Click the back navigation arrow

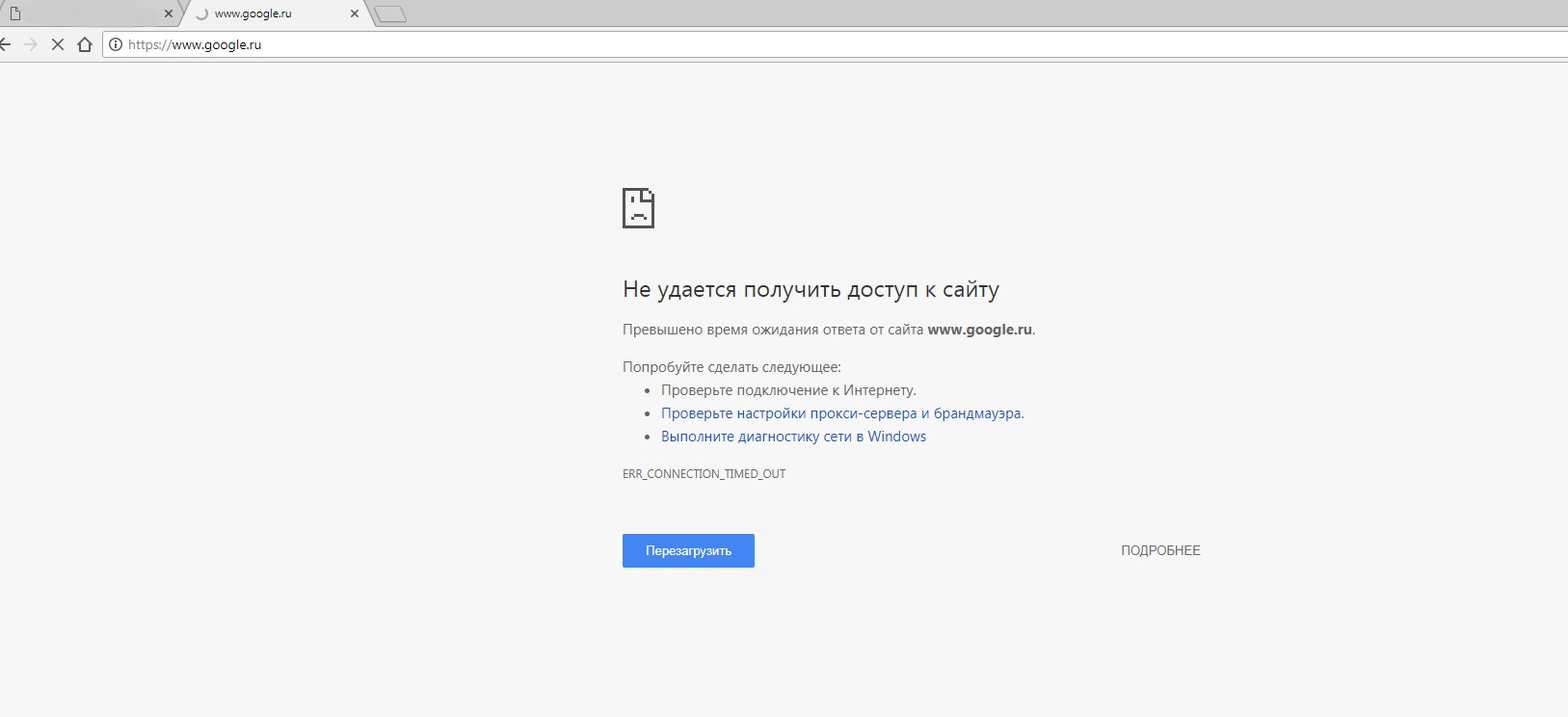click(x=5, y=44)
